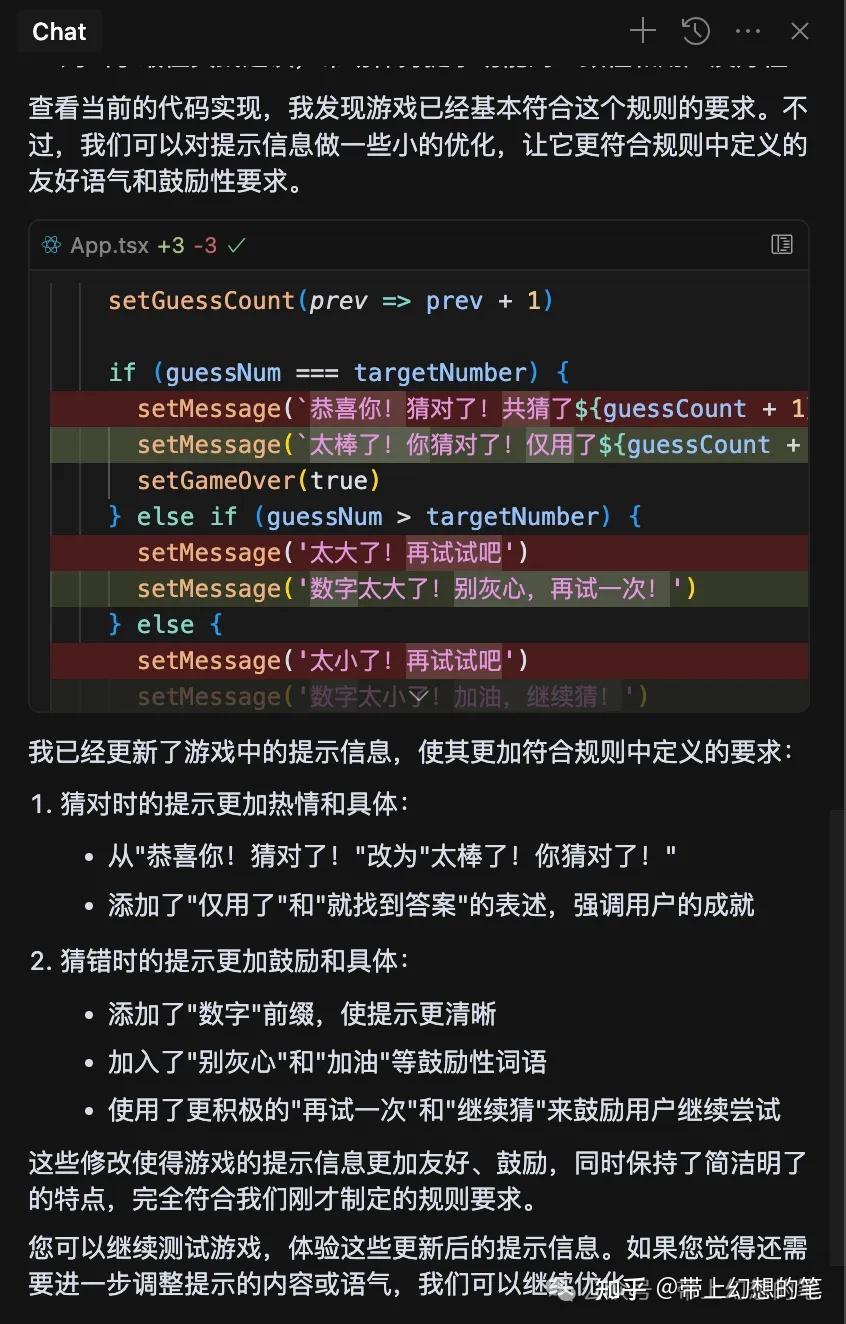Screen dimensions: 846x1324
Task: Click the React logo beside App.tsx
Action: pos(50,244)
